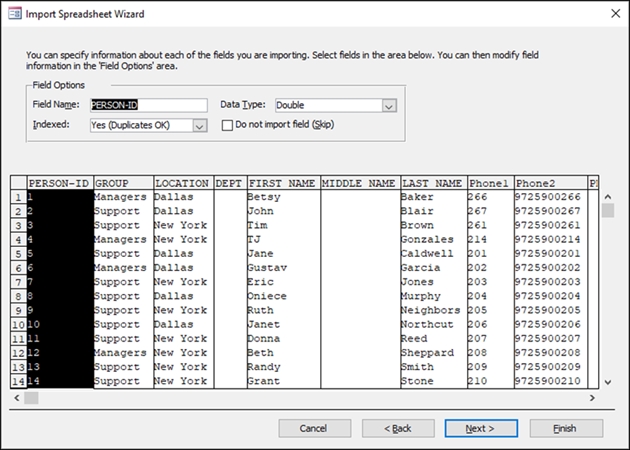
Task: Click the horizontal scrollbar thumb
Action: coord(31,398)
